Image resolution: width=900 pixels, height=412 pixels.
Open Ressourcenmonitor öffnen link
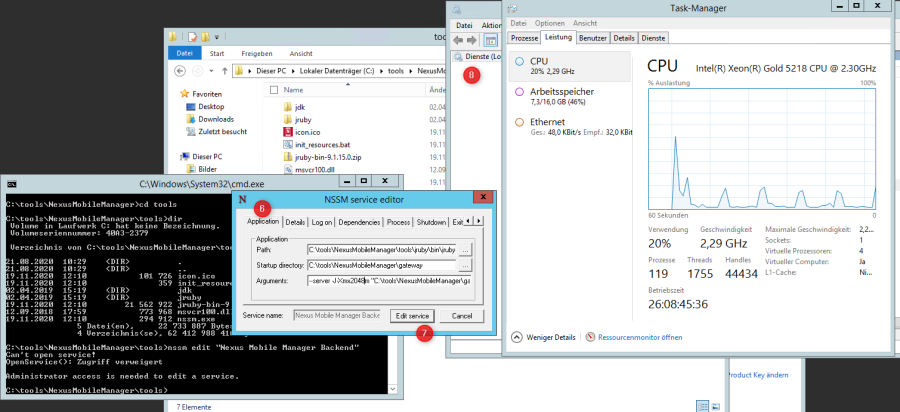click(x=640, y=337)
